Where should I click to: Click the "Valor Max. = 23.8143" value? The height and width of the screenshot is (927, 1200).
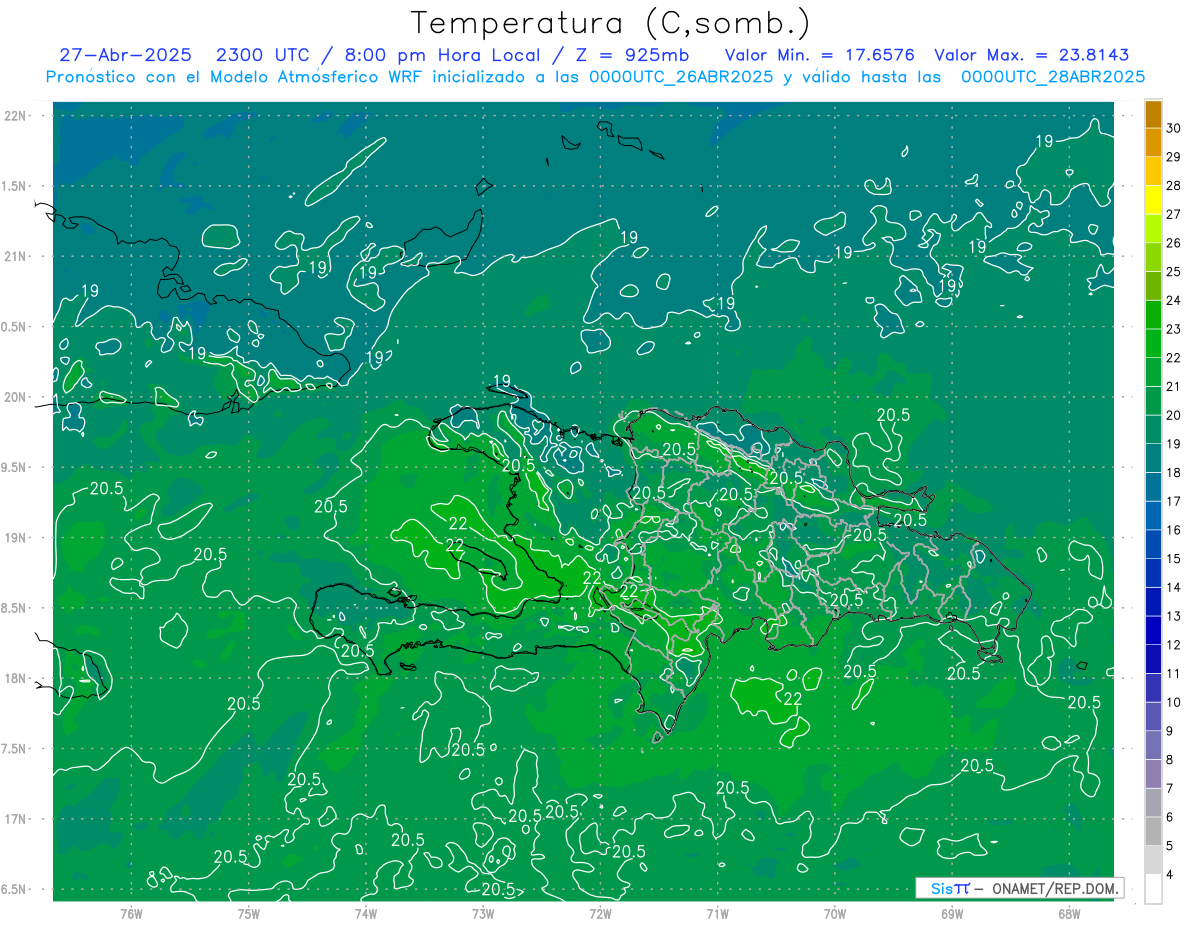(1031, 55)
